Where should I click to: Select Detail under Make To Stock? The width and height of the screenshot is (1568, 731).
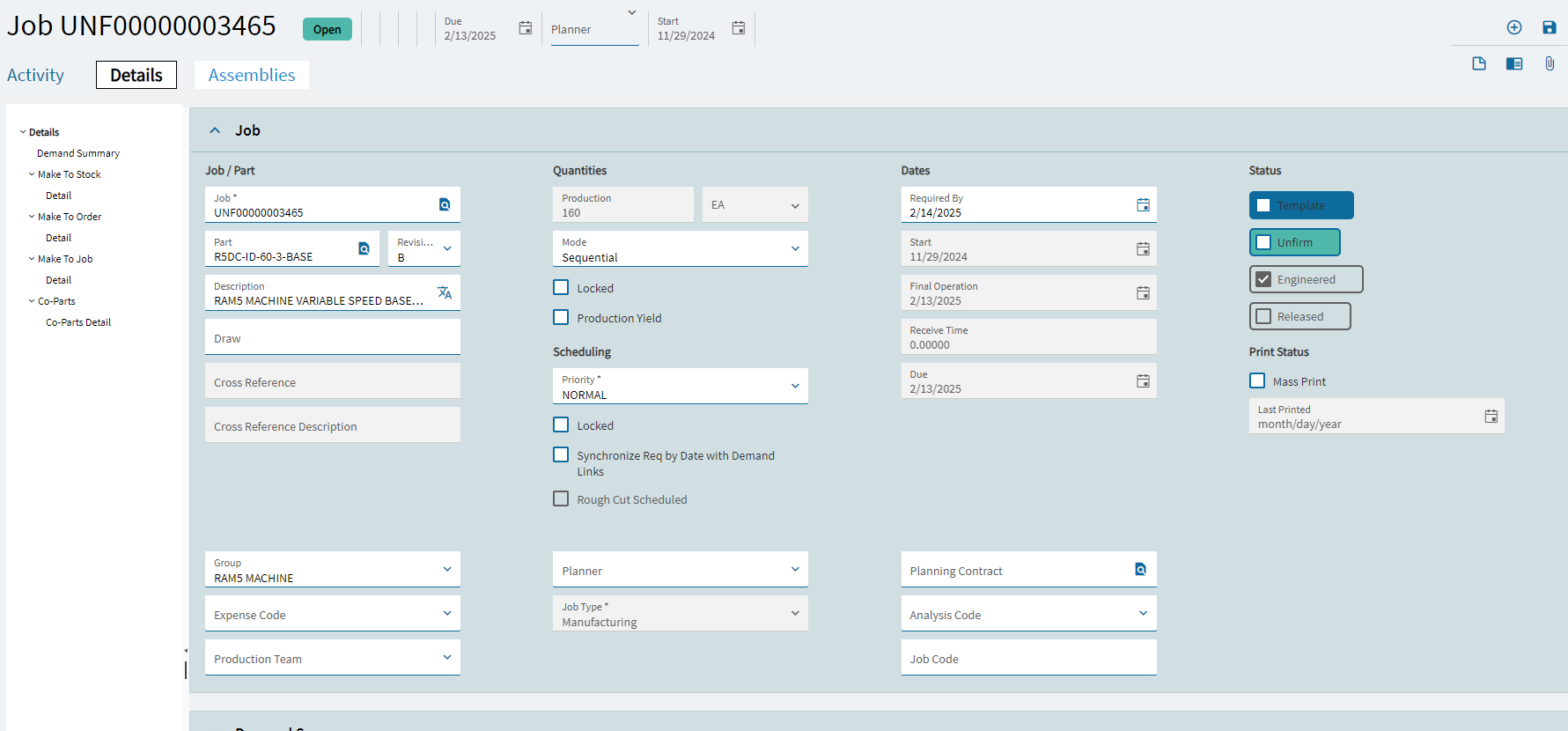(x=59, y=196)
